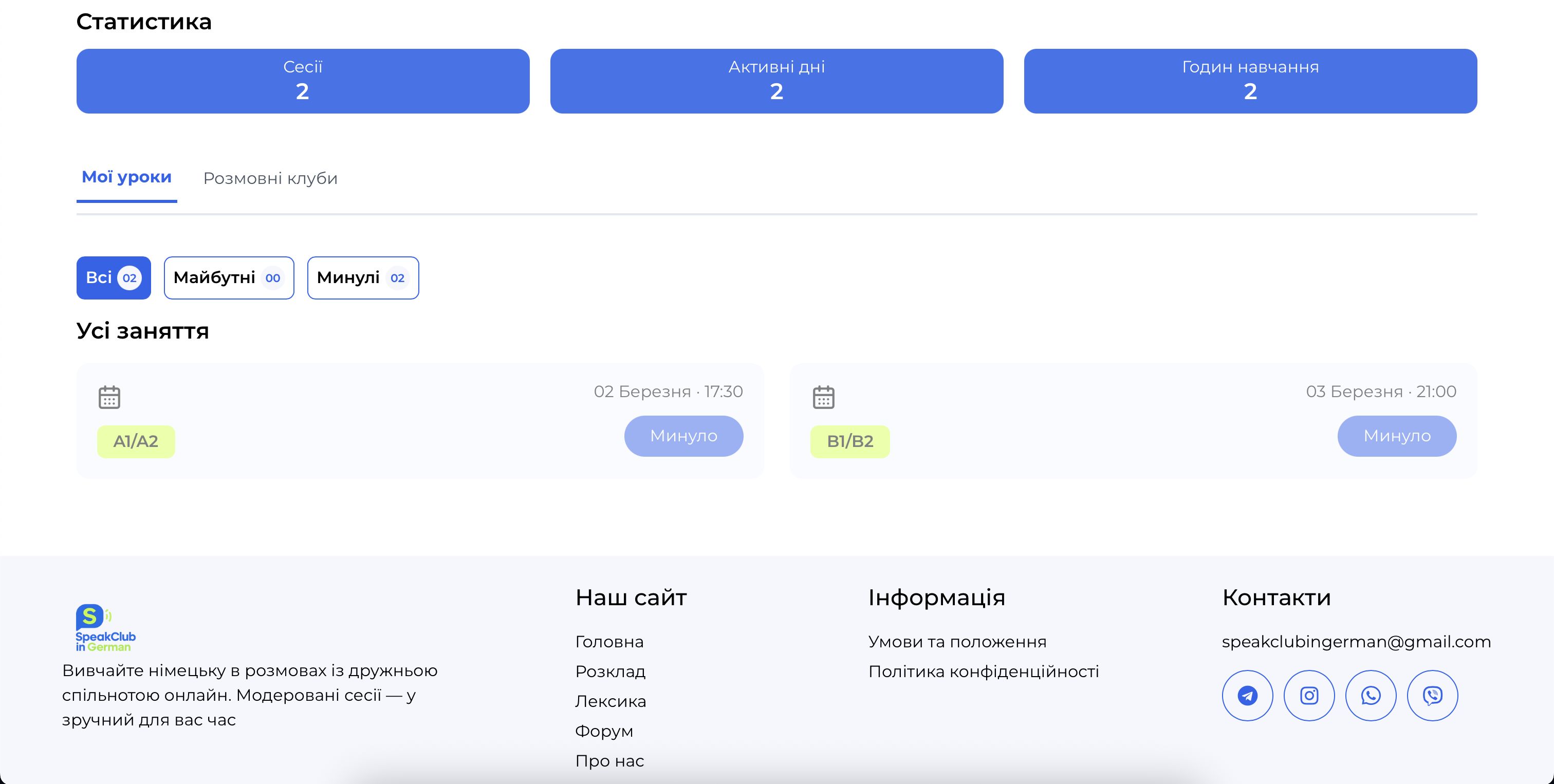Screen dimensions: 1554x784
Task: Open the Активні дні statistics card
Action: [776, 81]
